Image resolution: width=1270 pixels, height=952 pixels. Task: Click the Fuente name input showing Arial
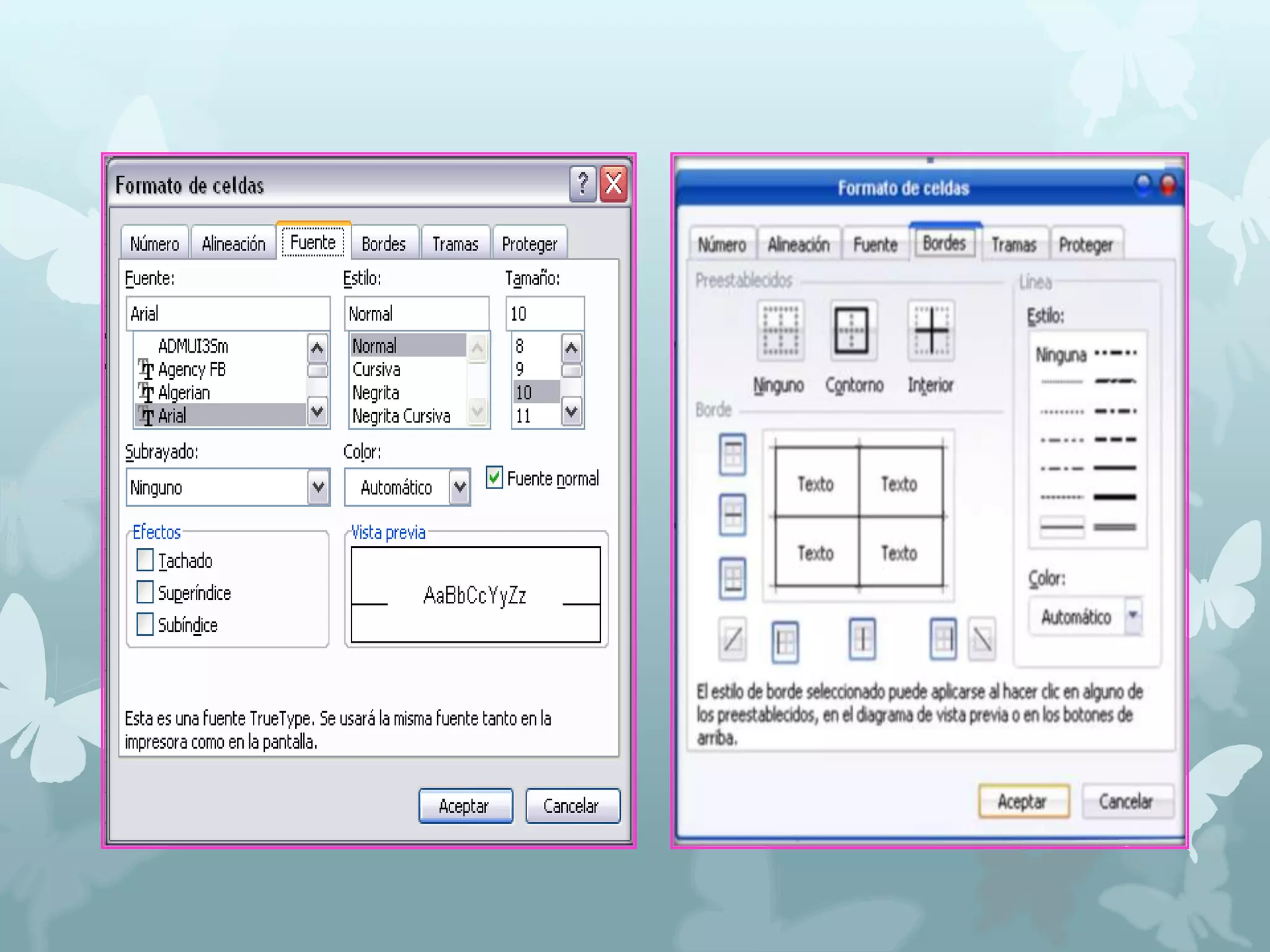pyautogui.click(x=228, y=314)
